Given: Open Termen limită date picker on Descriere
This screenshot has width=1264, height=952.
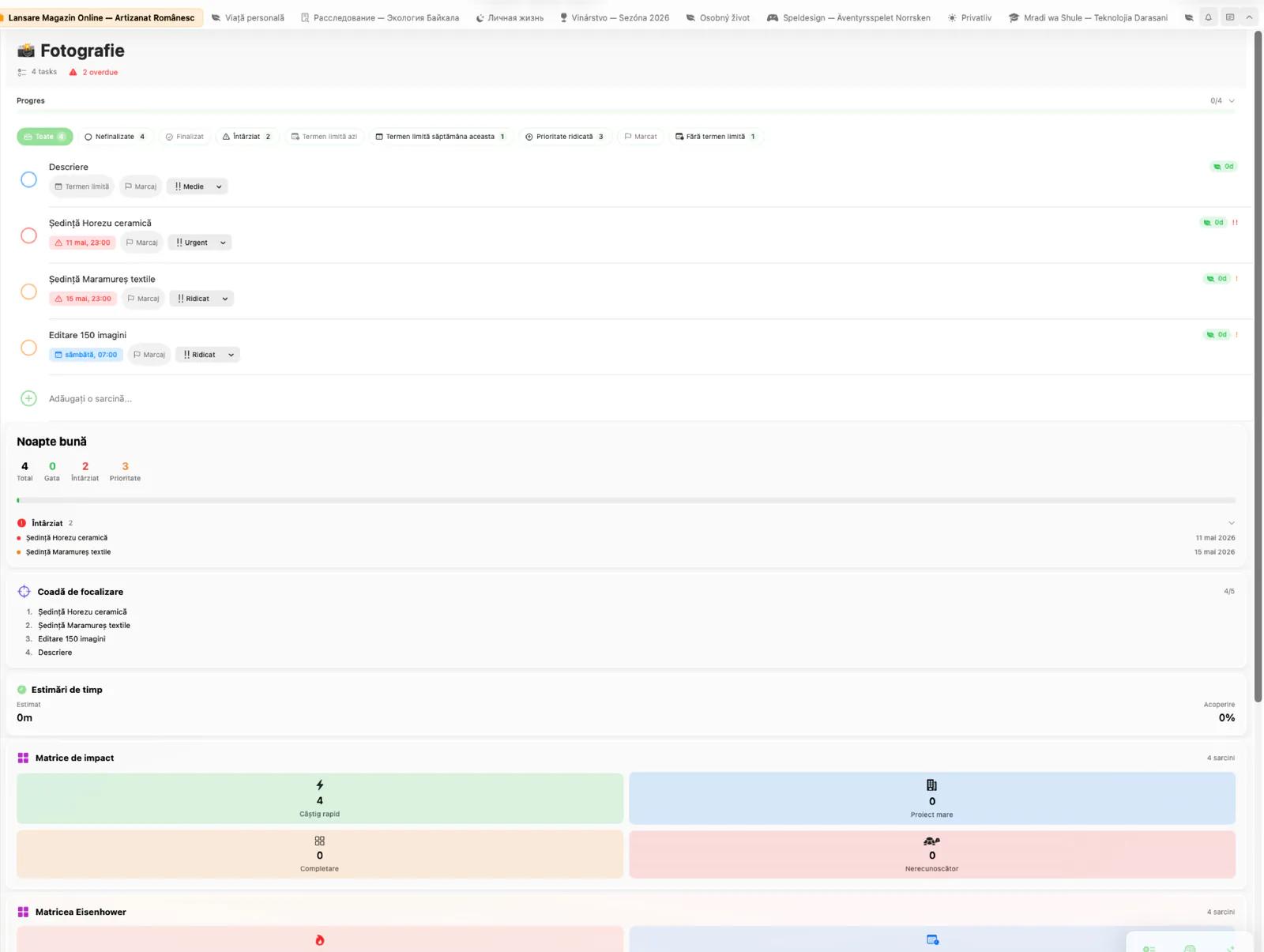Looking at the screenshot, I should pos(82,186).
